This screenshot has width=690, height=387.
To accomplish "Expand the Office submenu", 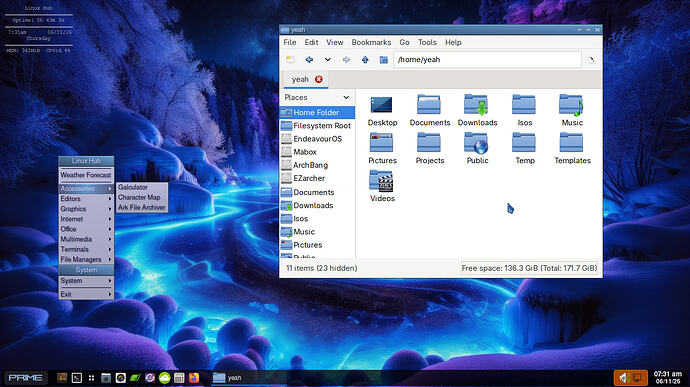I will [86, 229].
